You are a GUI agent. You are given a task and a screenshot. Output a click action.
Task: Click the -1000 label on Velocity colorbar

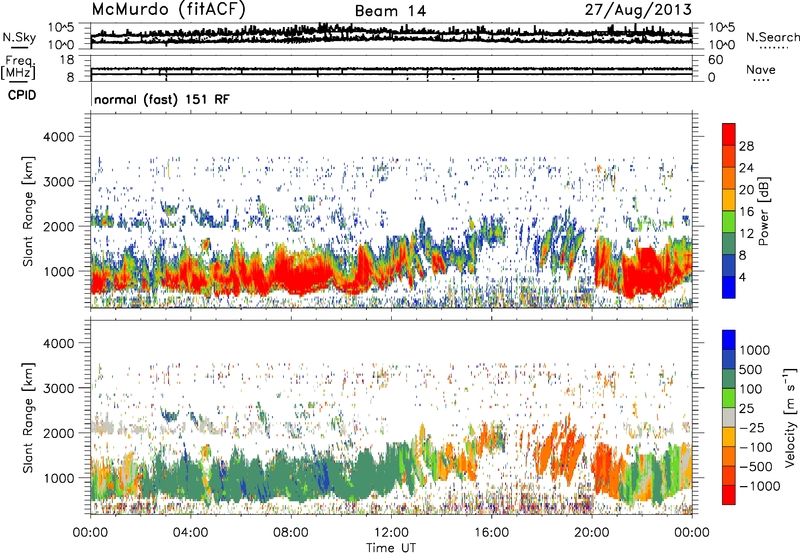(x=760, y=486)
